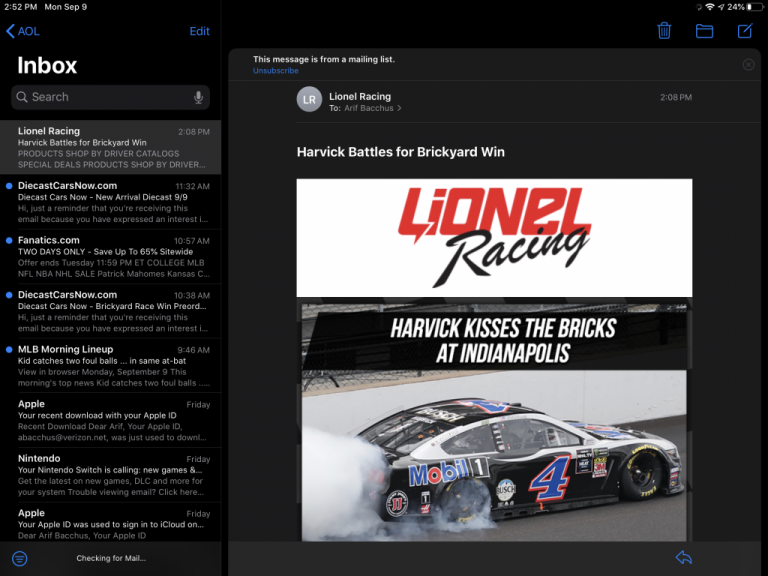
Task: Focus the Search field
Action: pyautogui.click(x=110, y=97)
